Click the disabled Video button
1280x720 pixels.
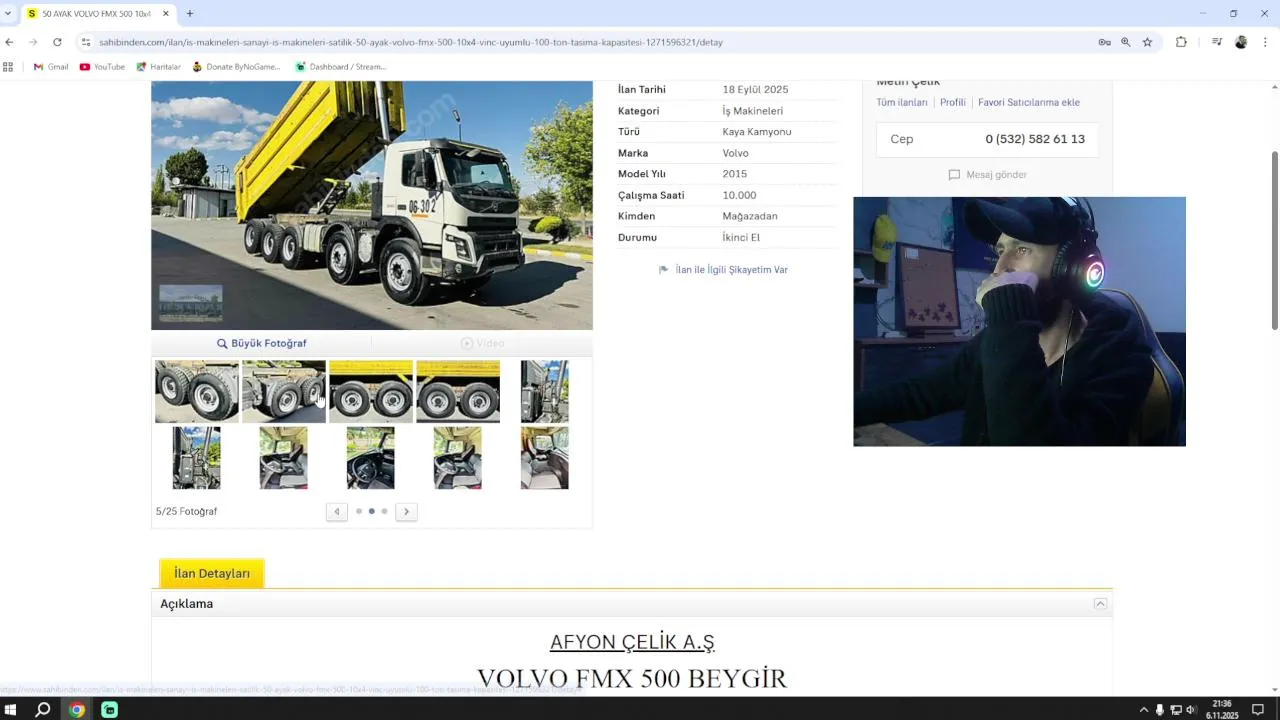[482, 343]
